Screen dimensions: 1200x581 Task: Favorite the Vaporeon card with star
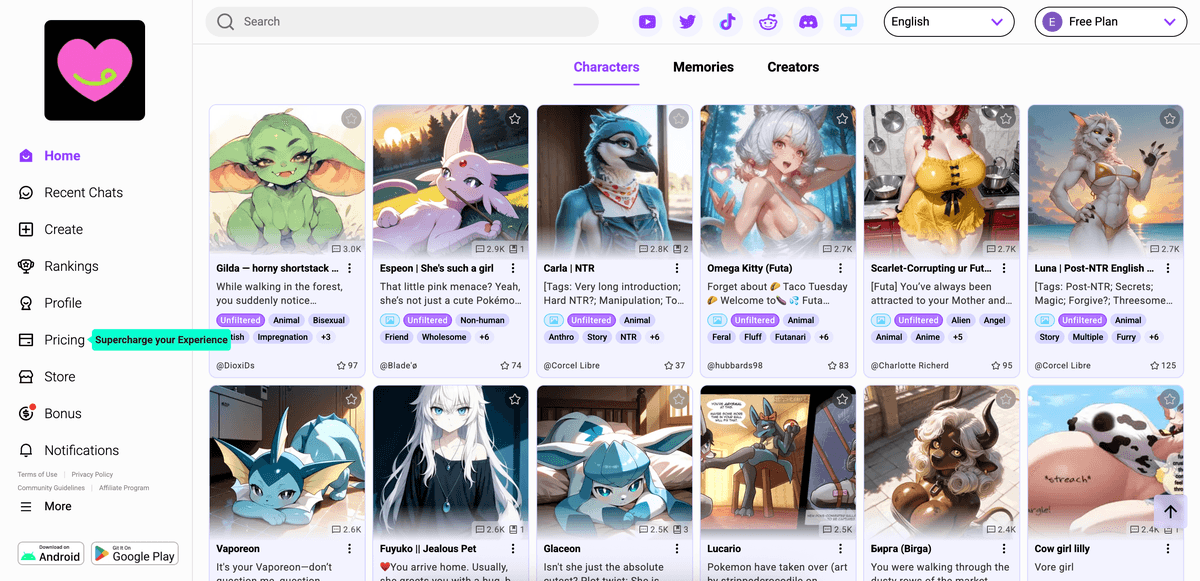351,399
